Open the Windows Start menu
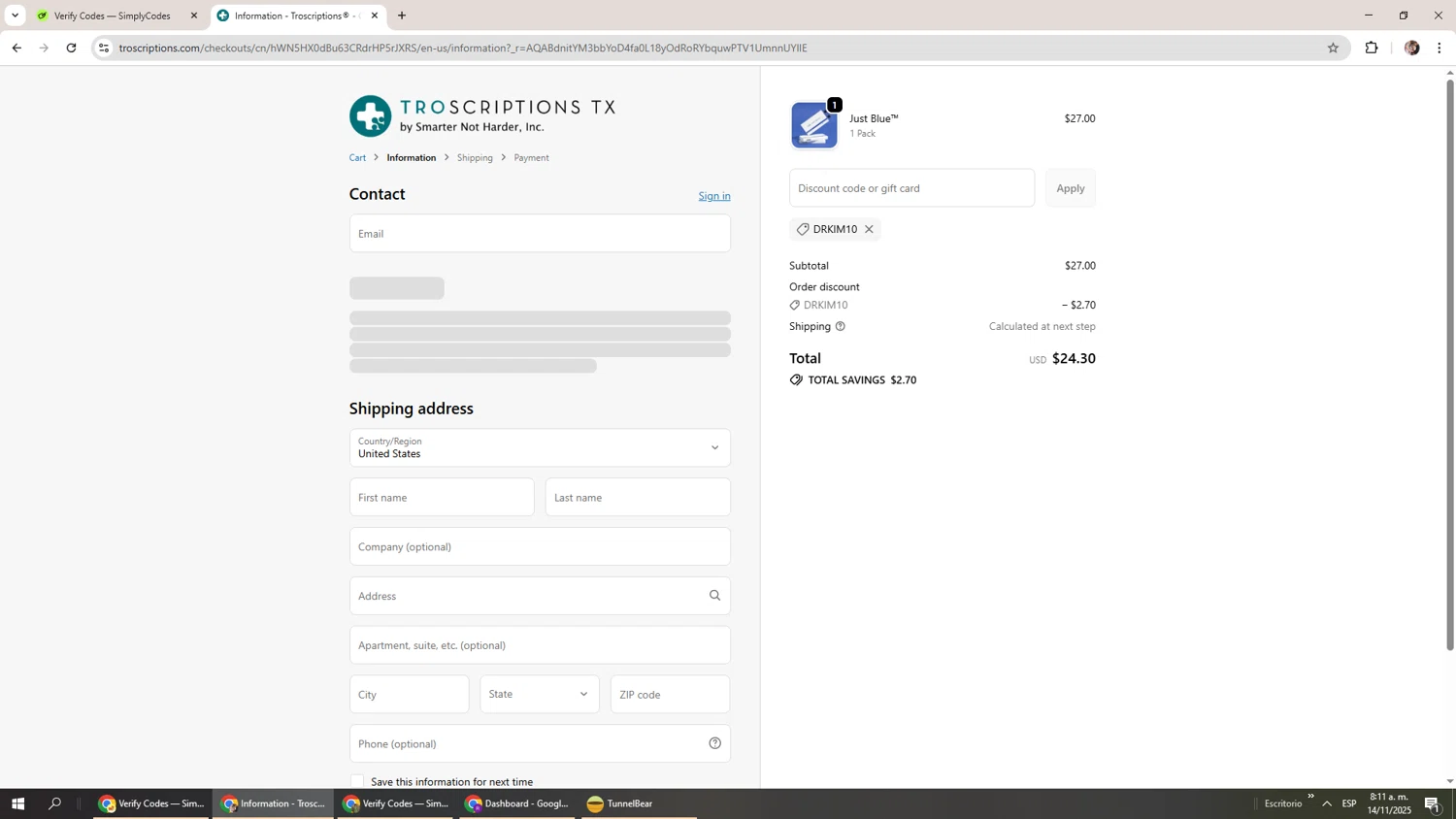 click(x=17, y=803)
